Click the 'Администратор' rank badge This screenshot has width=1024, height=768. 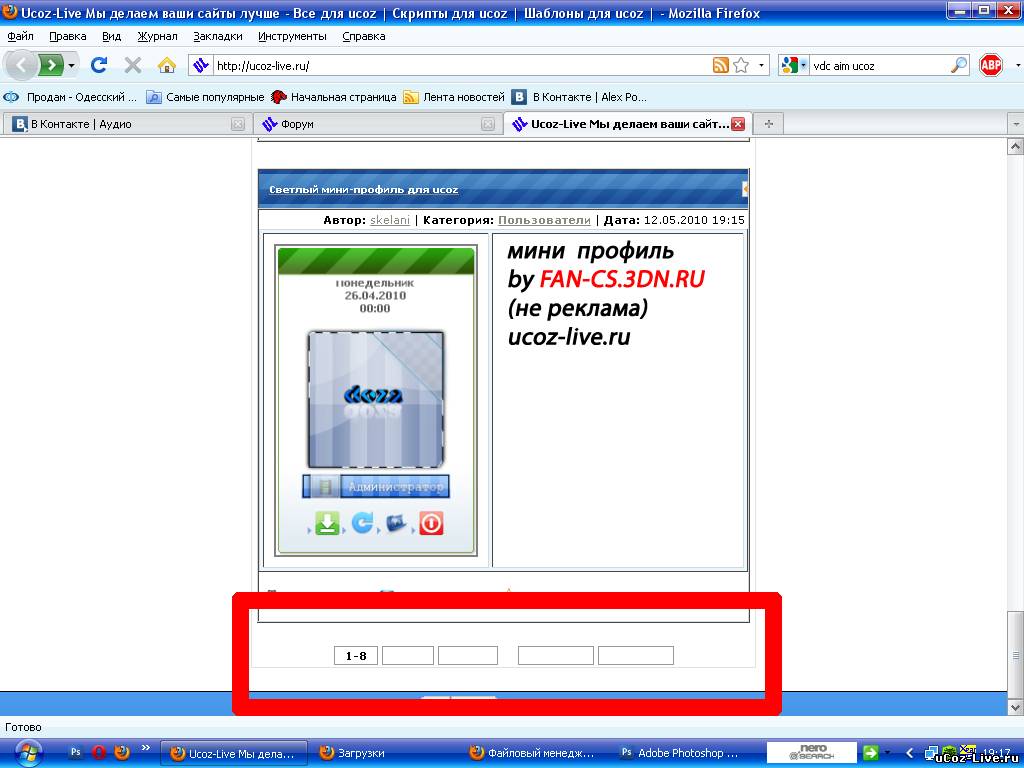[376, 487]
